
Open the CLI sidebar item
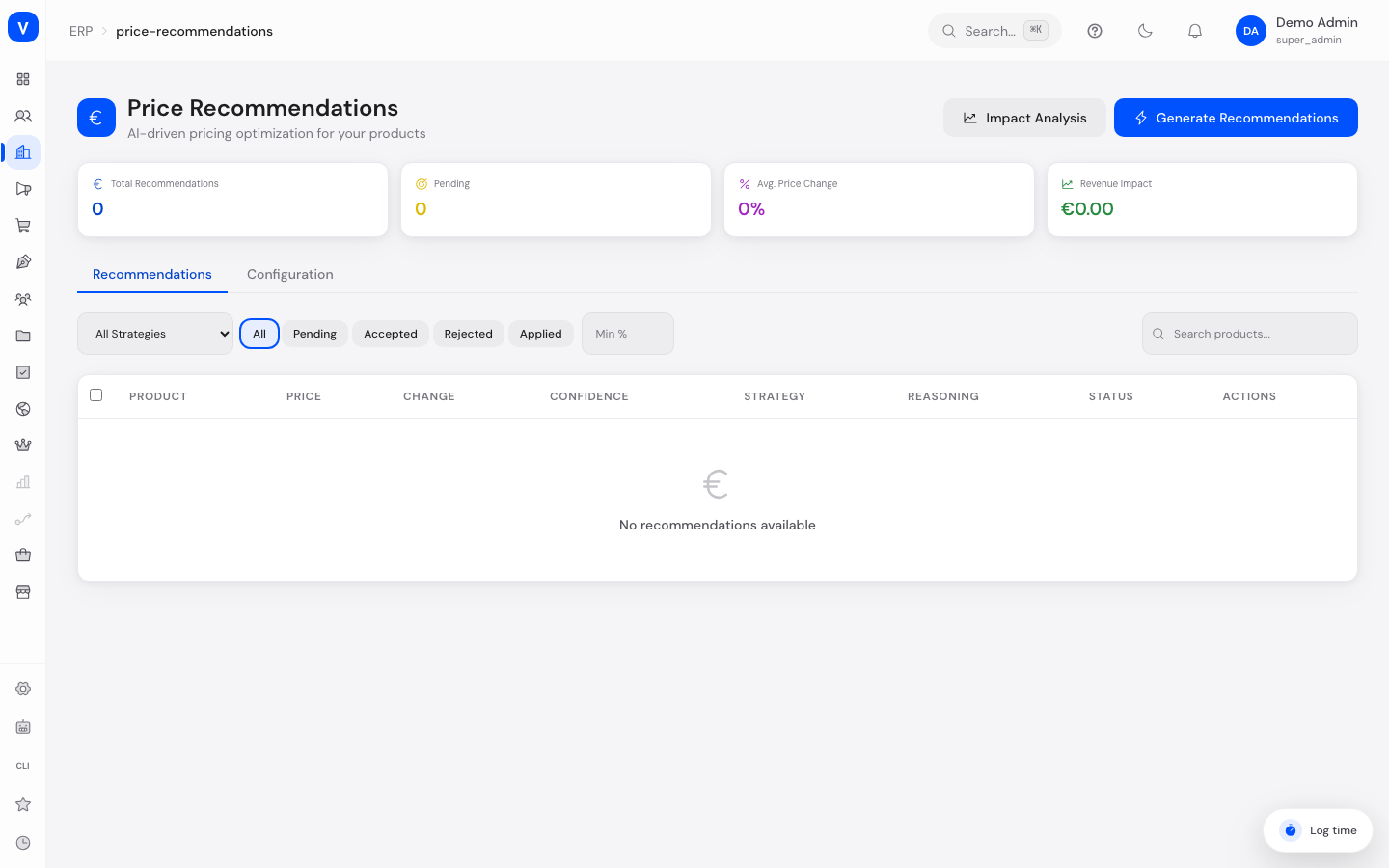point(23,766)
